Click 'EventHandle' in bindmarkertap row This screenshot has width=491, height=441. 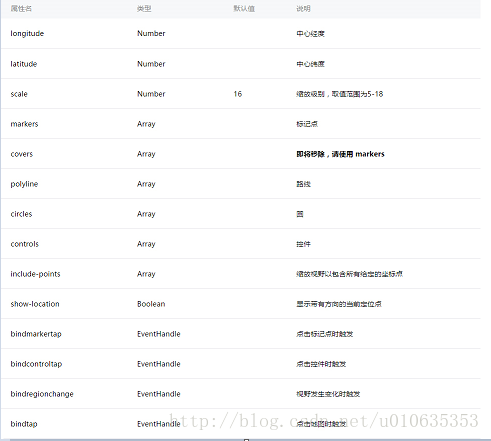click(159, 334)
